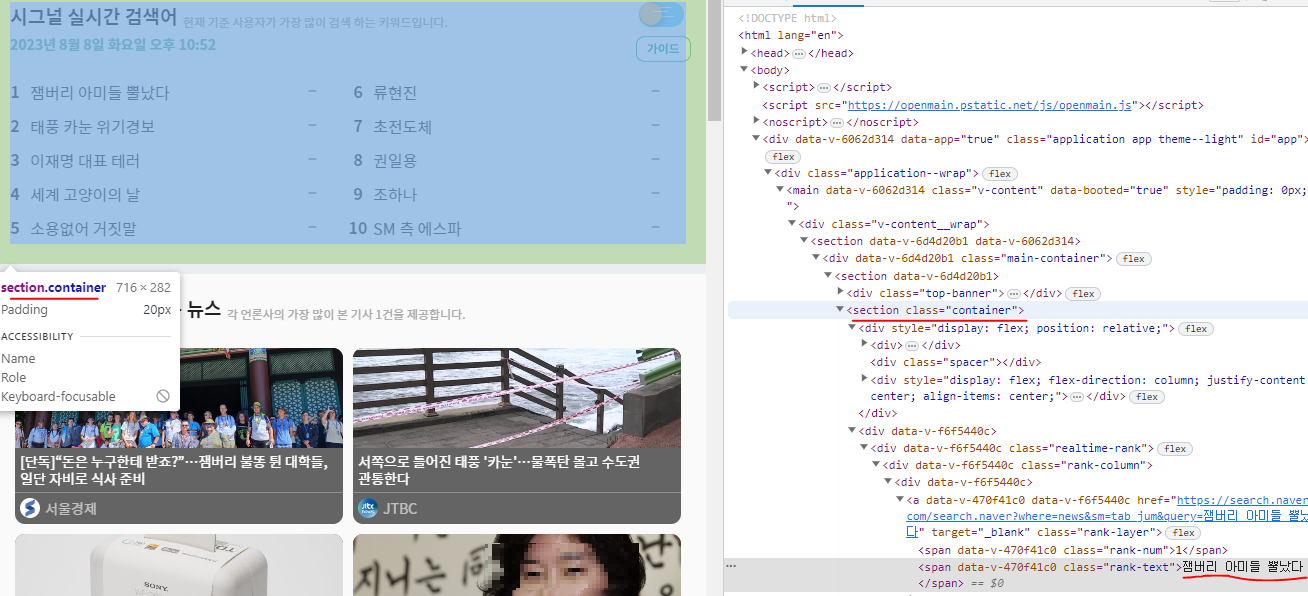Collapse the section class="container" node
1308x596 pixels.
[840, 310]
